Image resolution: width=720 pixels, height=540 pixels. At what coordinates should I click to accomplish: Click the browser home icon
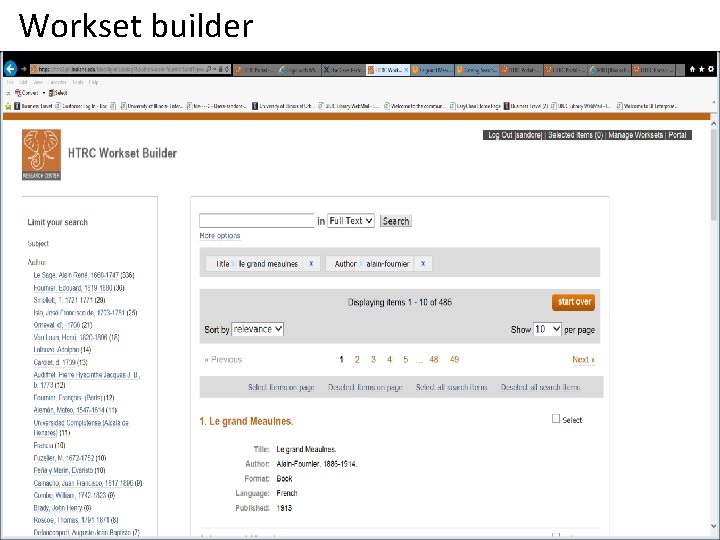click(x=692, y=69)
